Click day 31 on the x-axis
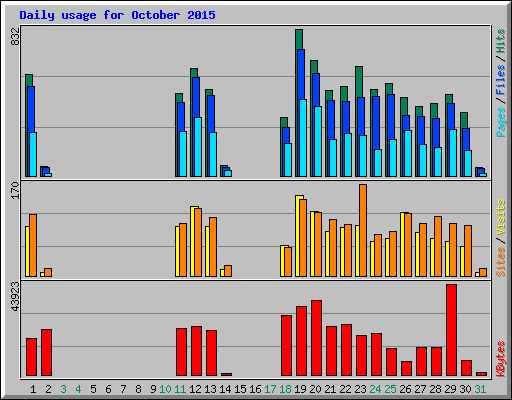 (x=480, y=389)
